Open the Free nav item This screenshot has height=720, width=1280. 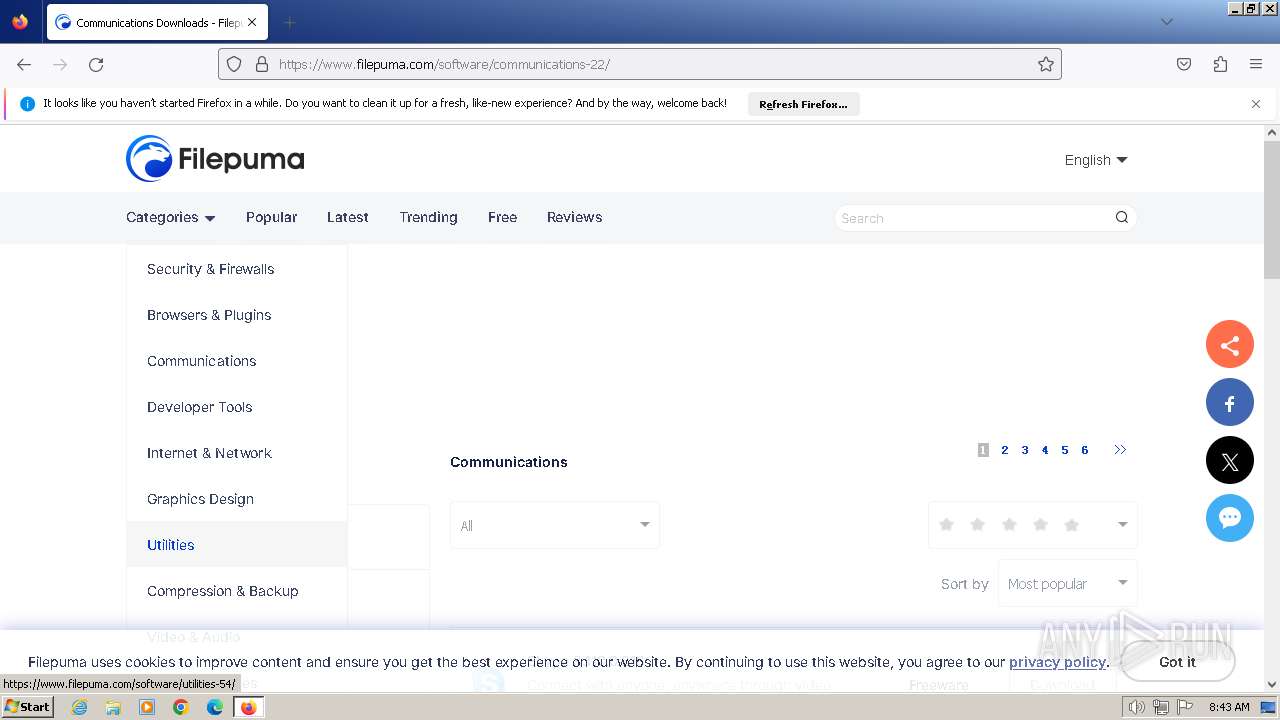[x=502, y=217]
